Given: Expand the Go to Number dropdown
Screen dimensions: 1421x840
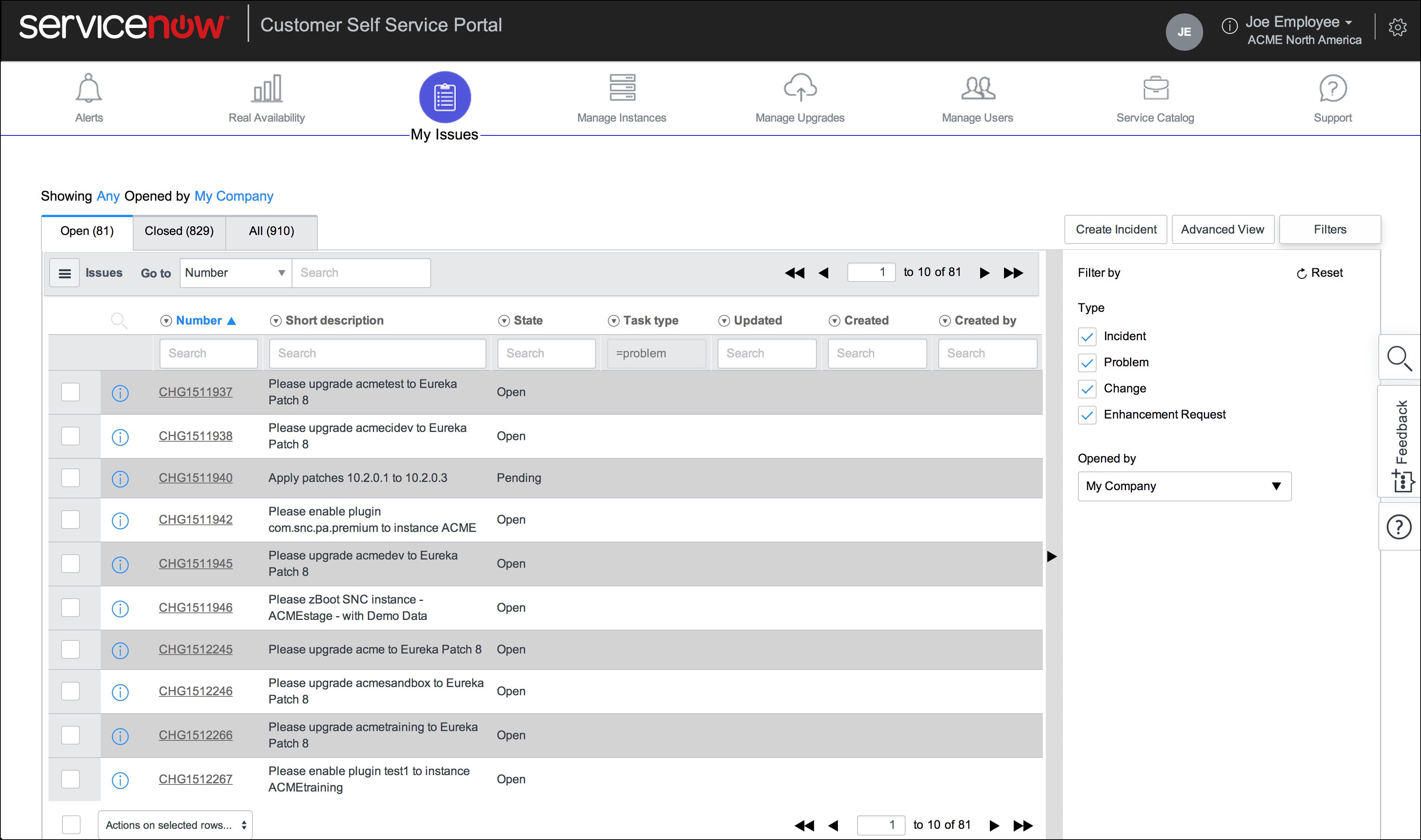Looking at the screenshot, I should point(235,273).
